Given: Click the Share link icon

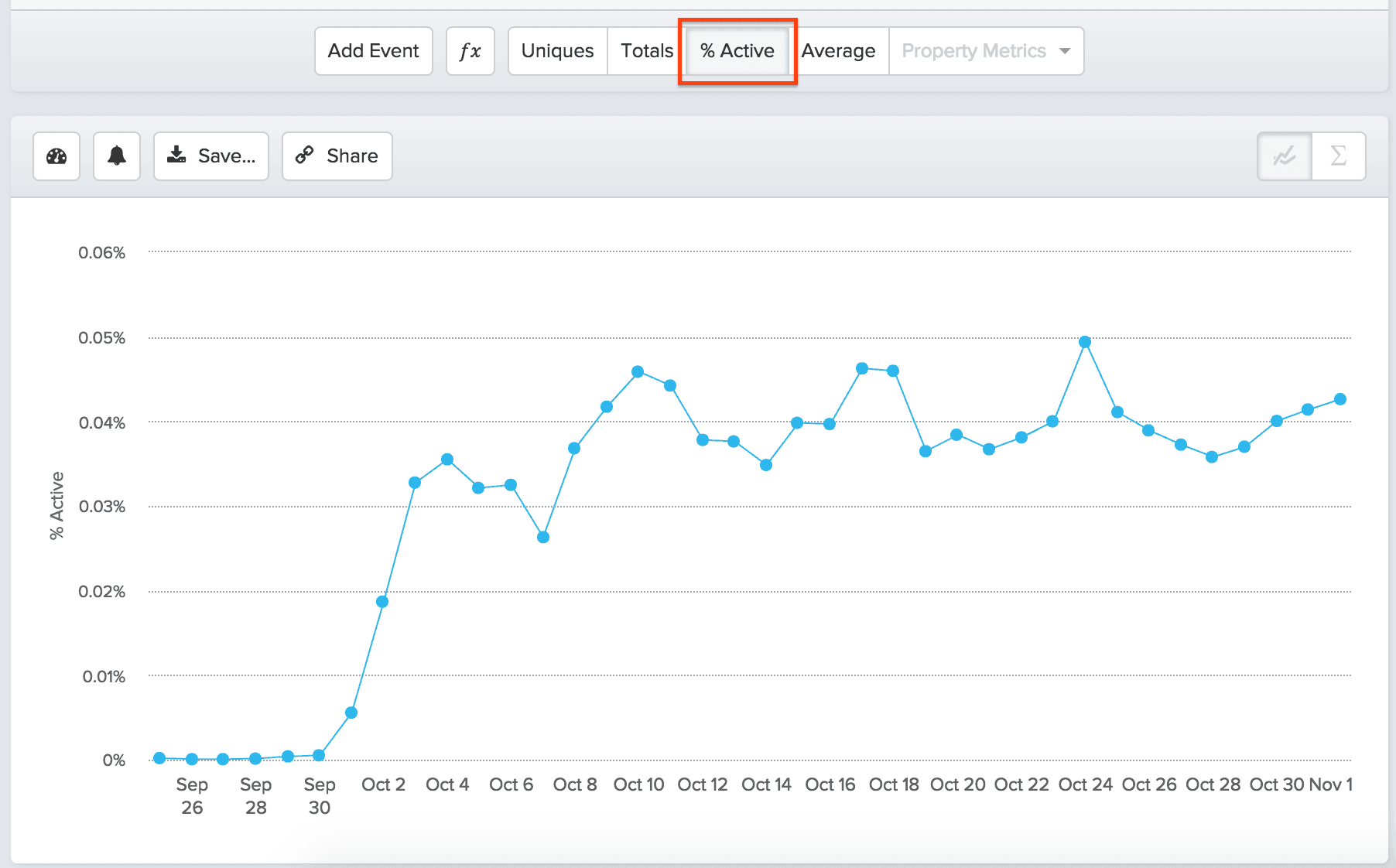Looking at the screenshot, I should tap(305, 155).
